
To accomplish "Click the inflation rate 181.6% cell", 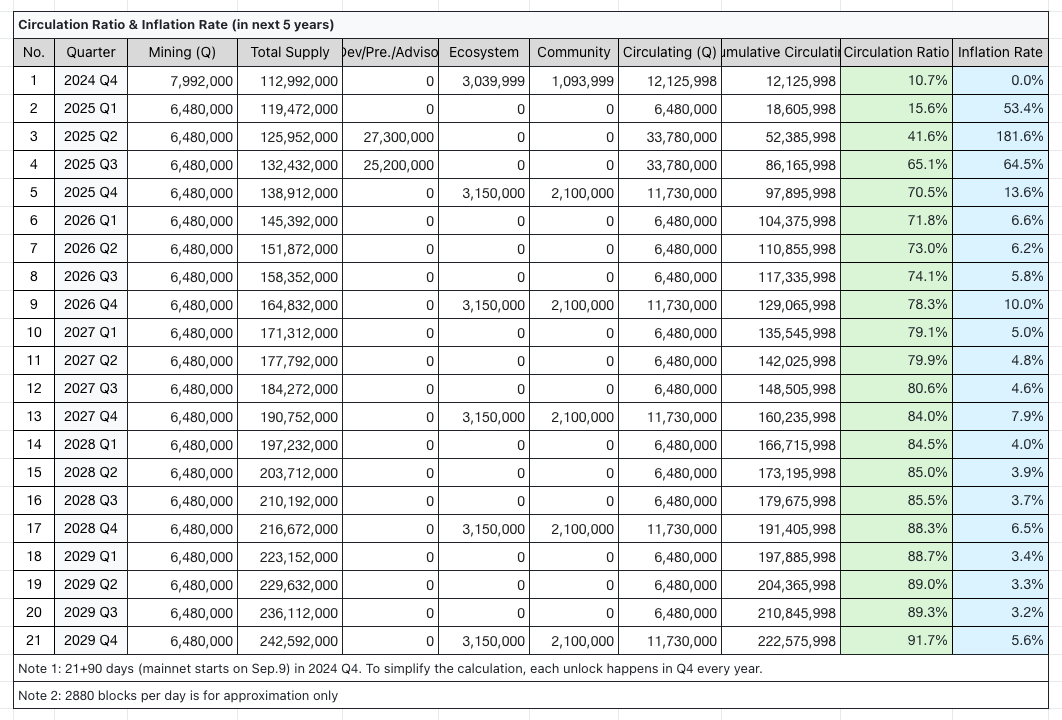I will [1000, 137].
